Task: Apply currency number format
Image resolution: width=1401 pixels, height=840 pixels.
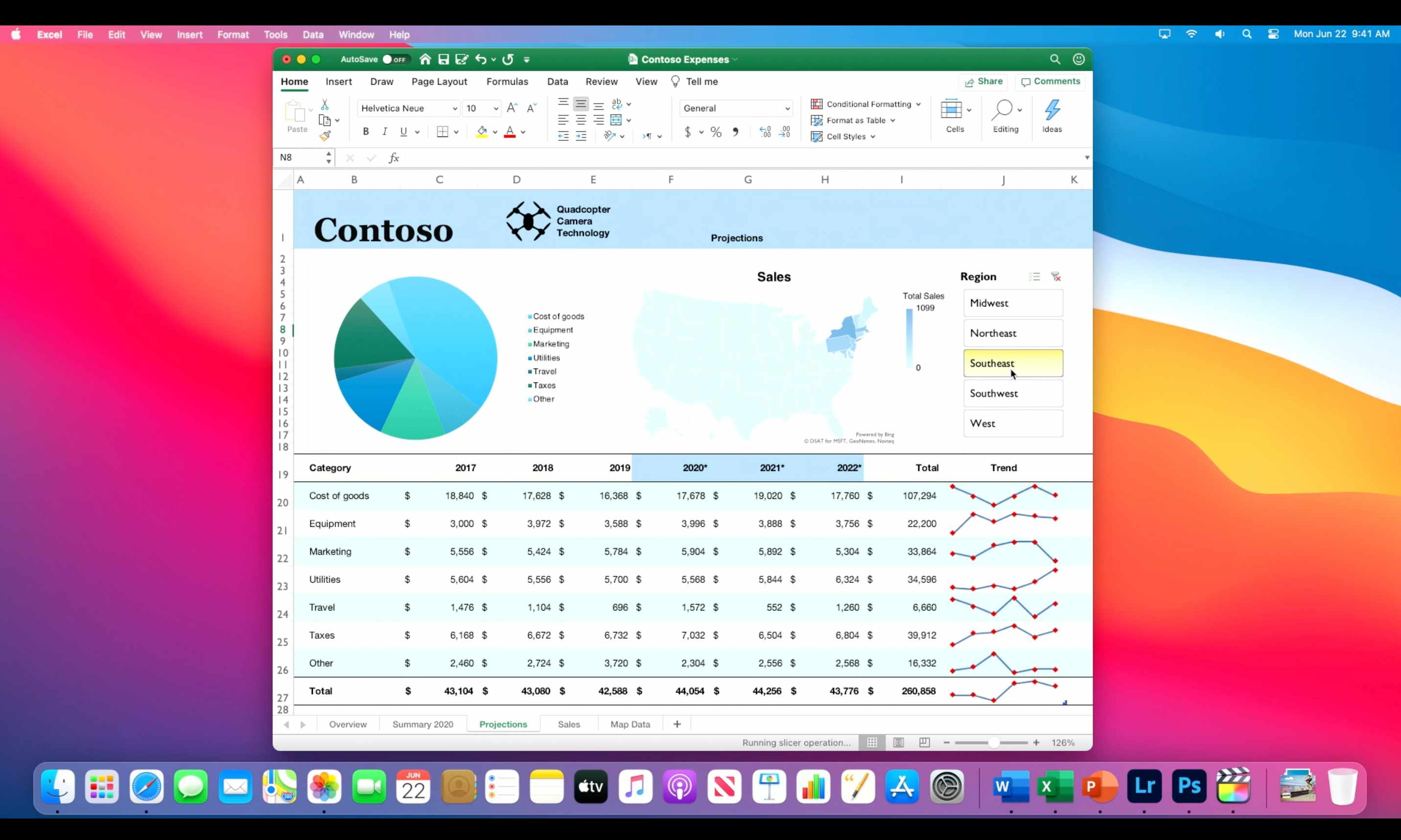Action: tap(688, 132)
